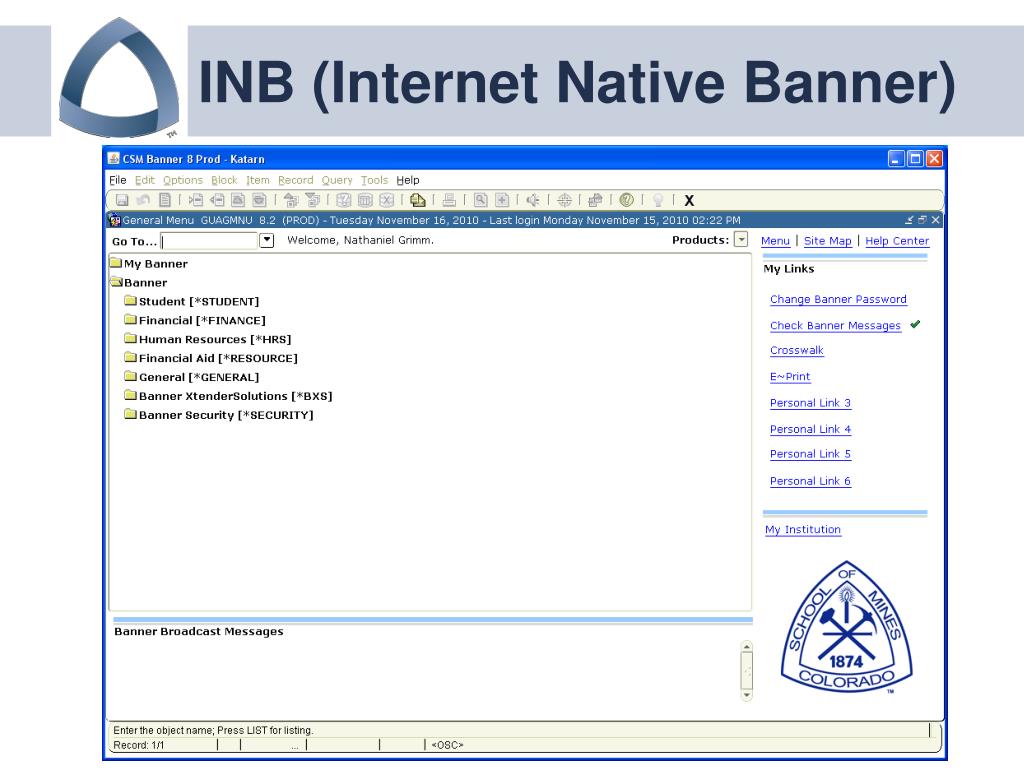Click the Previous Record icon
The width and height of the screenshot is (1024, 768).
[x=238, y=200]
